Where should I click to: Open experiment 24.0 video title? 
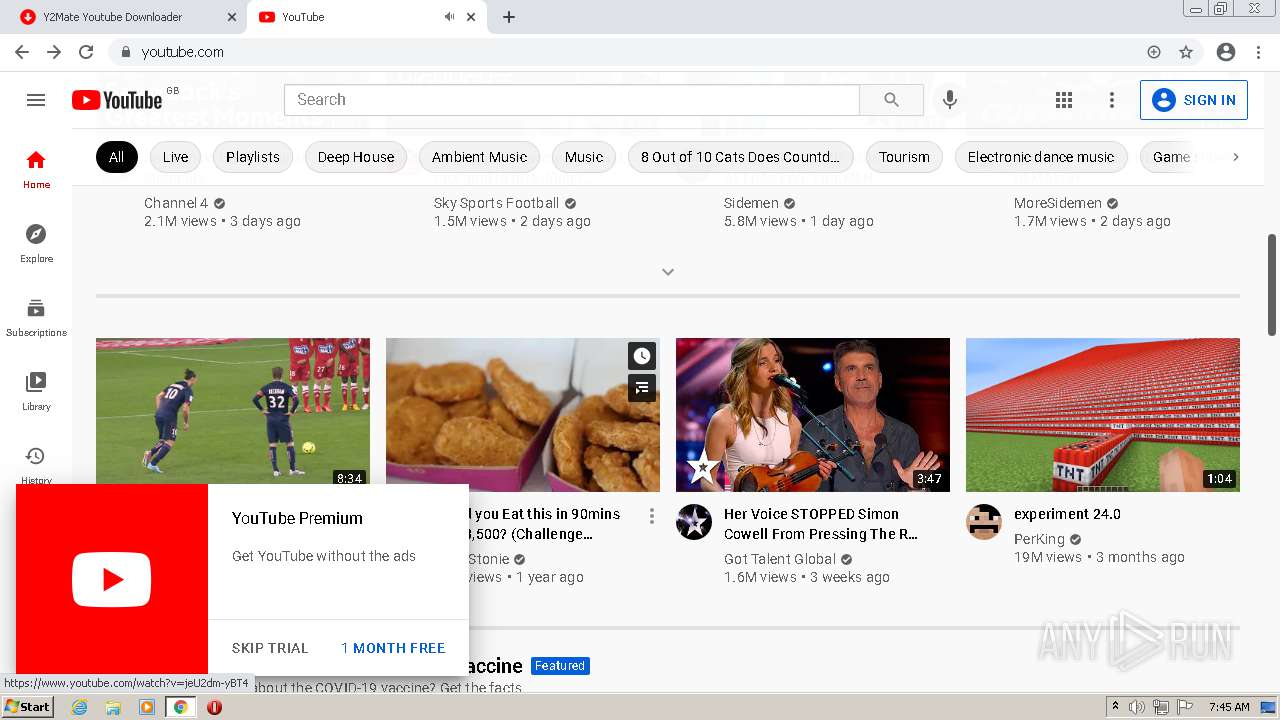coord(1067,514)
